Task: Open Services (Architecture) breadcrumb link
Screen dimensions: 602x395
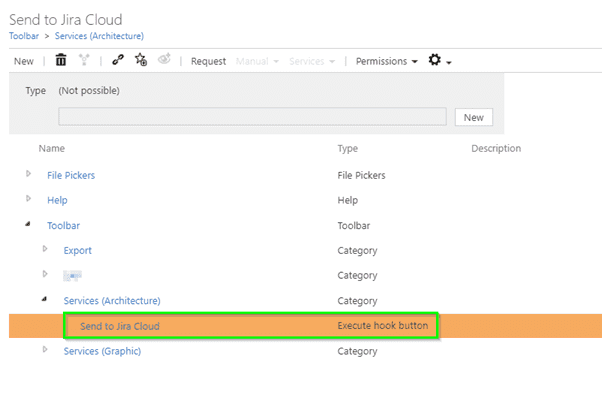Action: 99,36
